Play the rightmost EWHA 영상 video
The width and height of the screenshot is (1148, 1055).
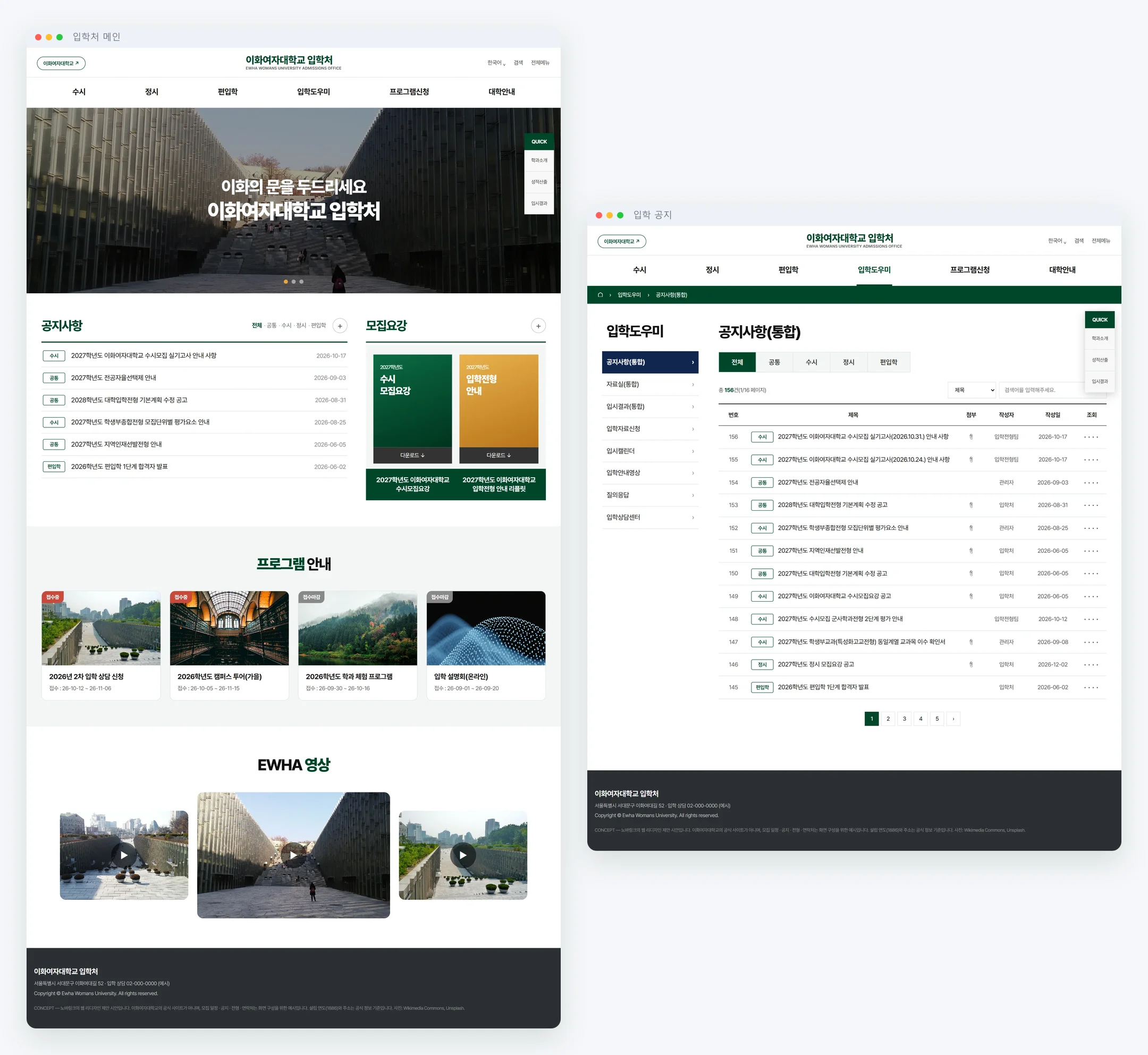(463, 855)
